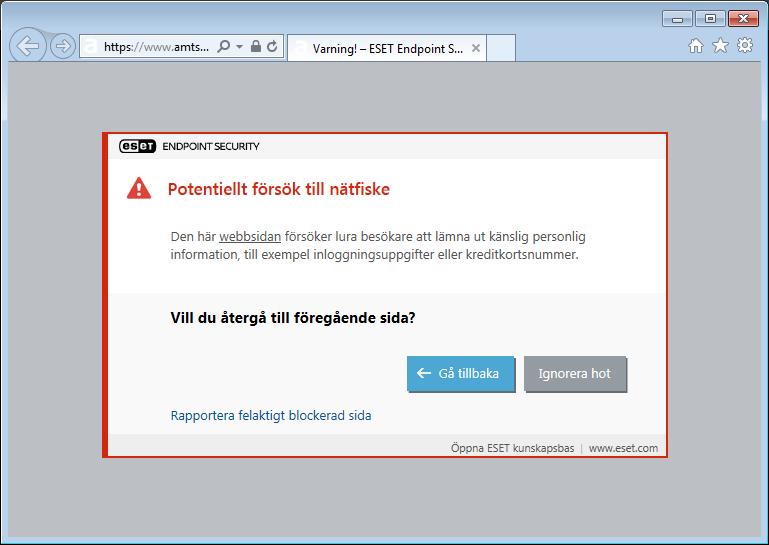Open a new blank tab
The width and height of the screenshot is (769, 545).
pos(501,48)
